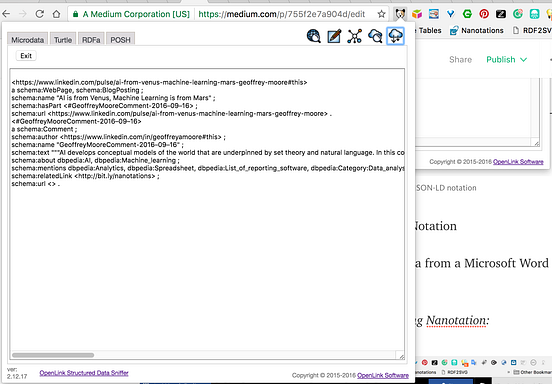Click the 'a schema:Comment ;' line
Viewport: 552px width, 384px height.
pos(44,129)
